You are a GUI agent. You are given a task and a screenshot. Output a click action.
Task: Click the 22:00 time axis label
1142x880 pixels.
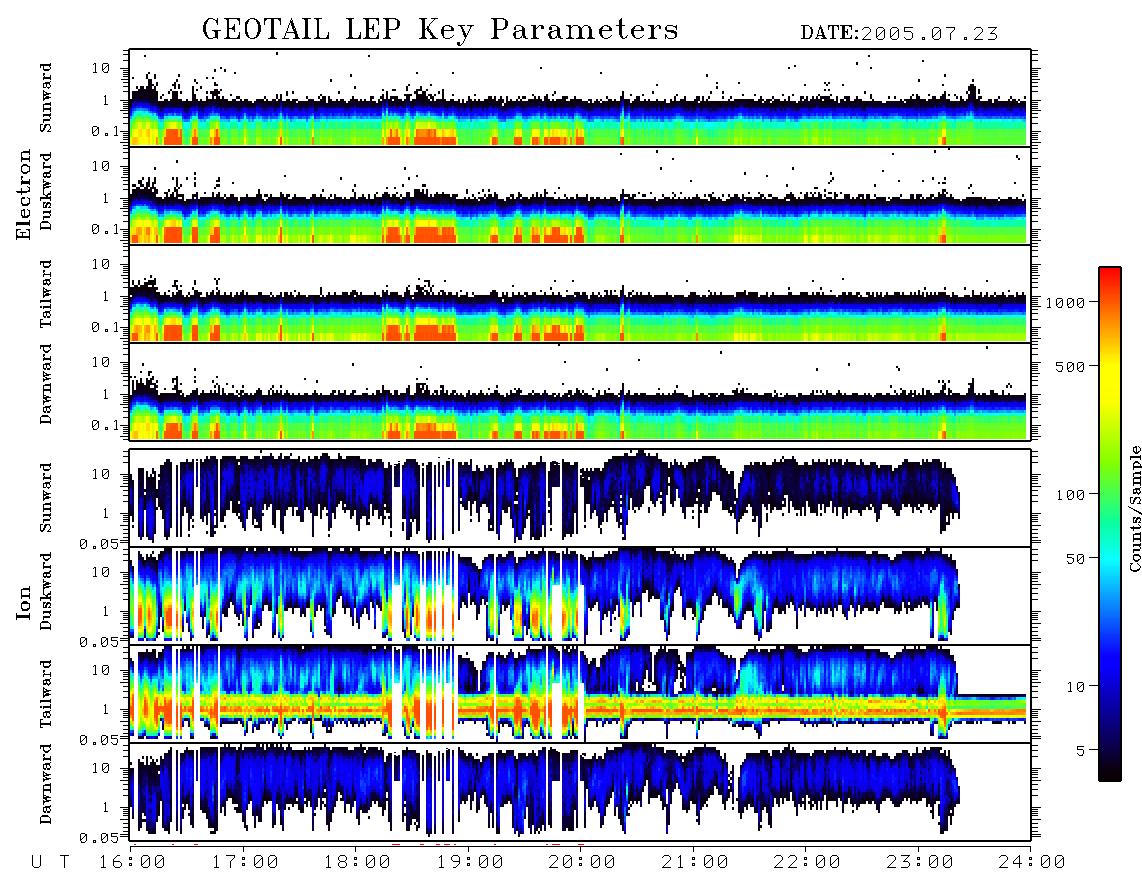point(807,862)
